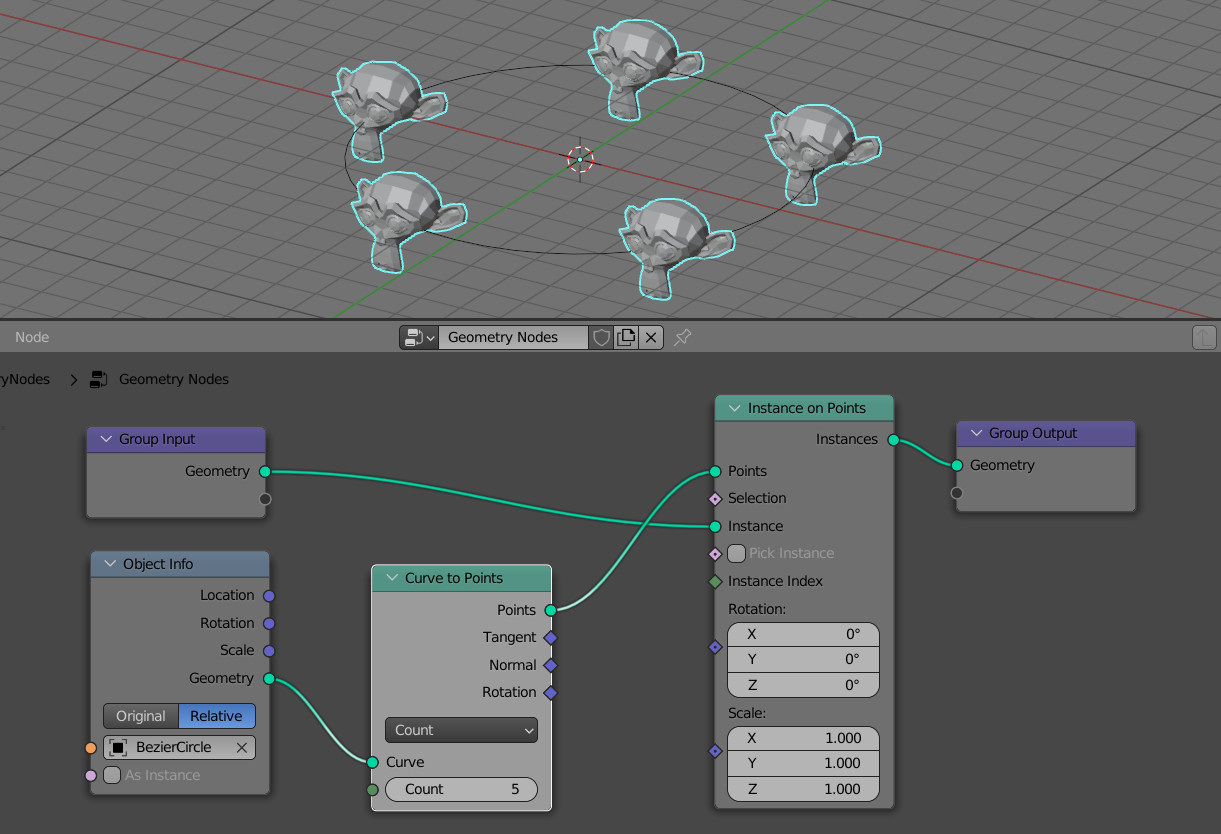Click the Rotation Z field

803,685
